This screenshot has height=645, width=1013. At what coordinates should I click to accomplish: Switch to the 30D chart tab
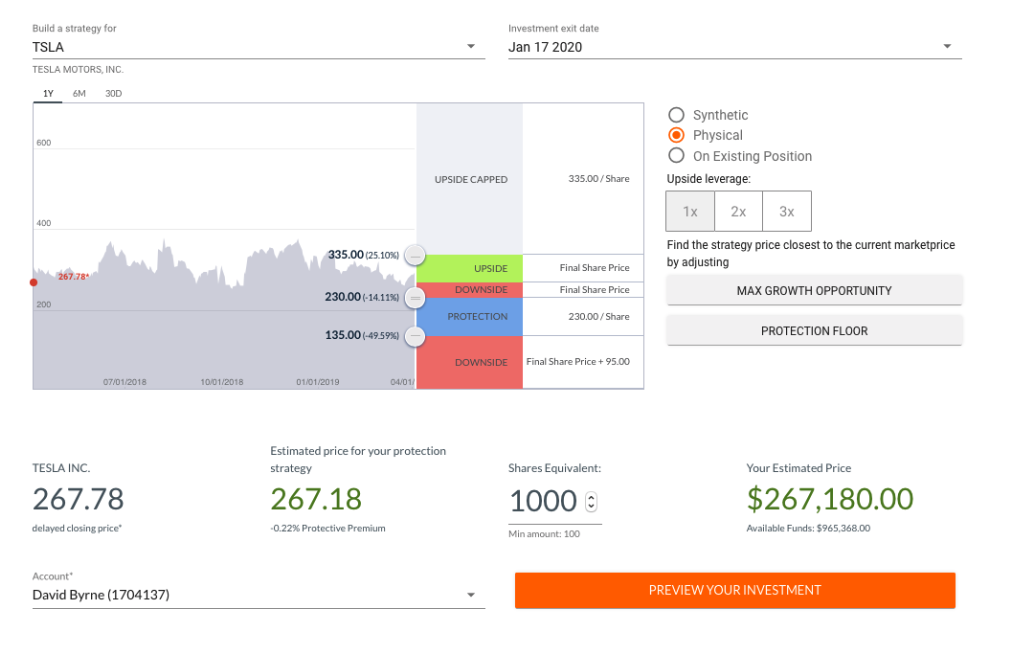(113, 94)
